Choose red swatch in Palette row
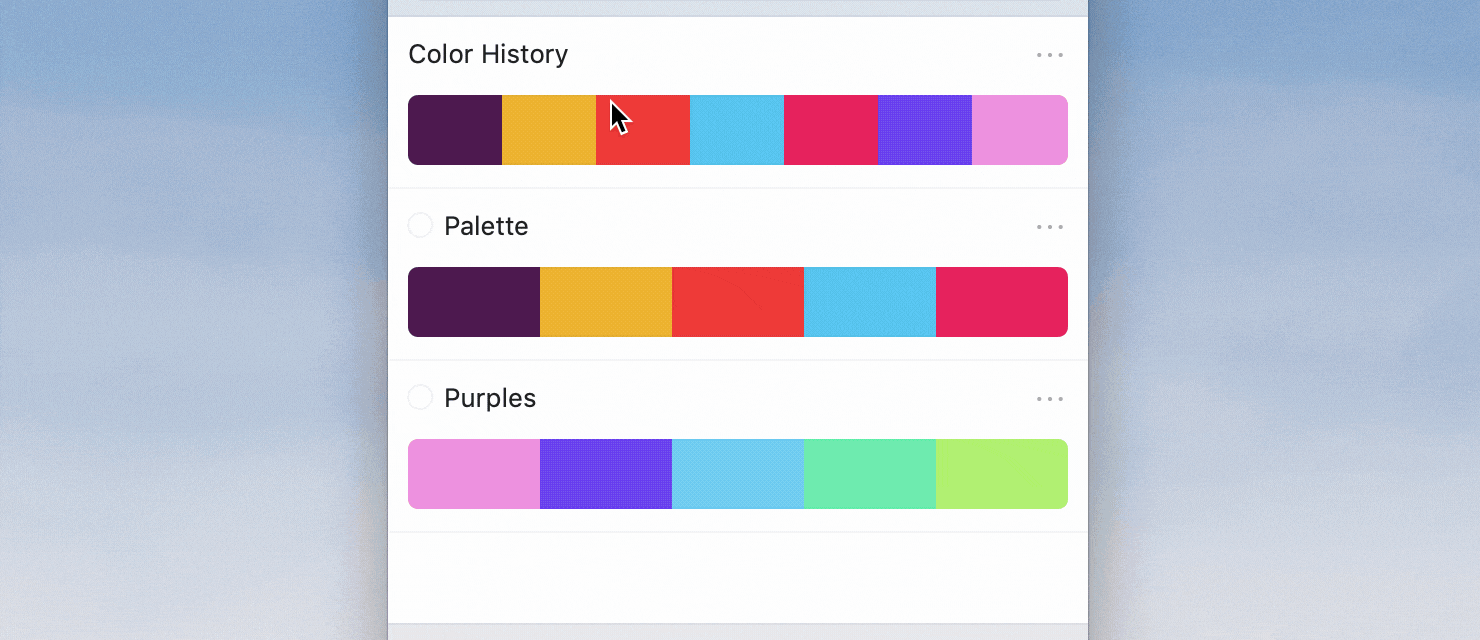Screen dimensions: 1480x640 pos(738,302)
